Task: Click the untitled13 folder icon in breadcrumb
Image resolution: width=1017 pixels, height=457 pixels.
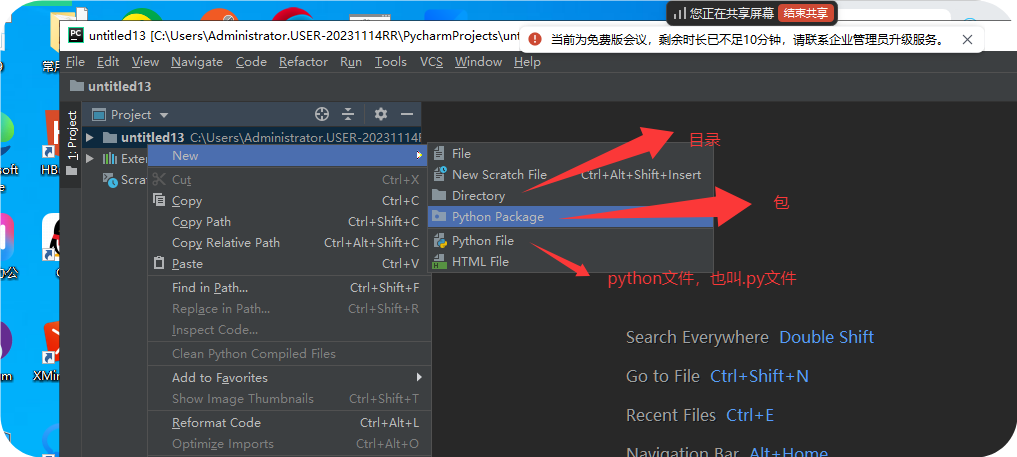Action: pos(77,86)
